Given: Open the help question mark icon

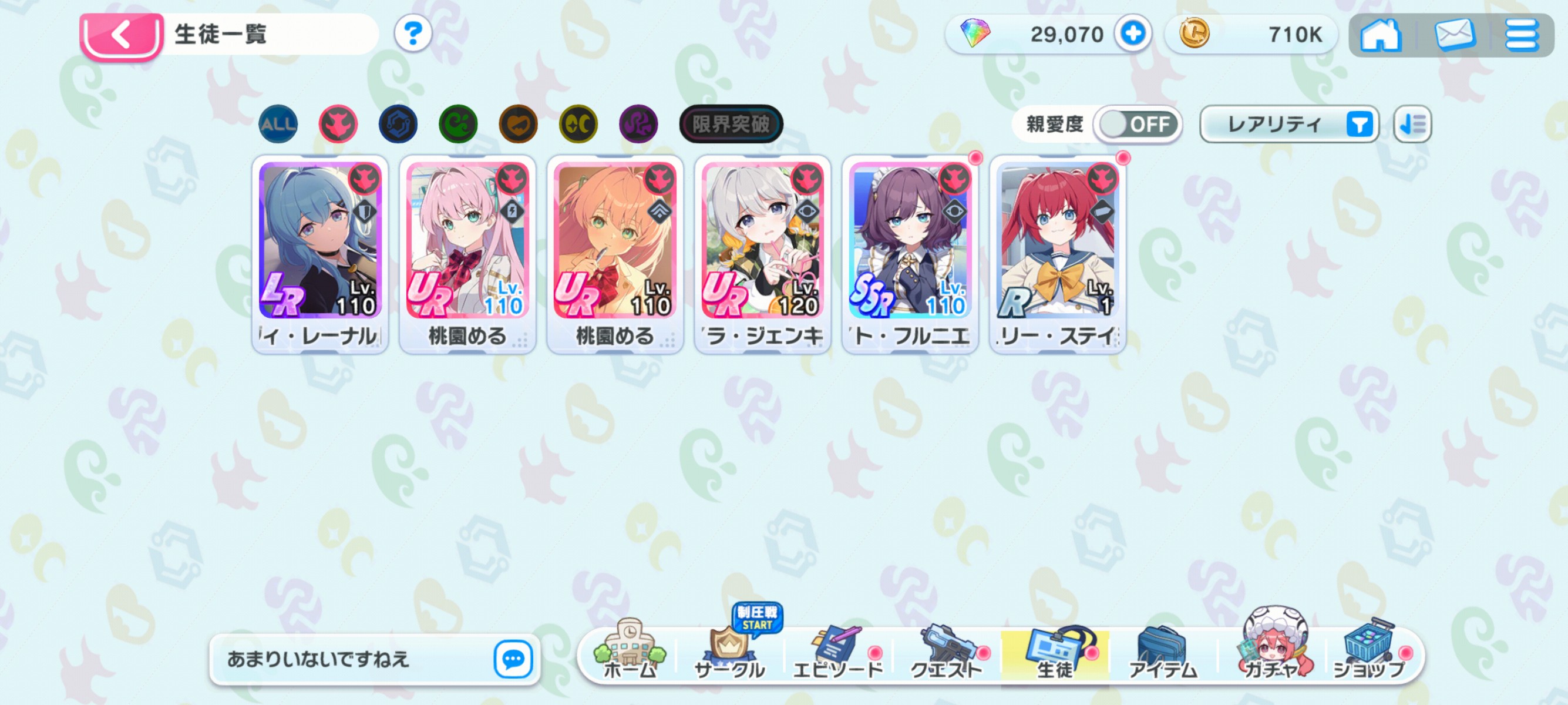Looking at the screenshot, I should tap(413, 34).
